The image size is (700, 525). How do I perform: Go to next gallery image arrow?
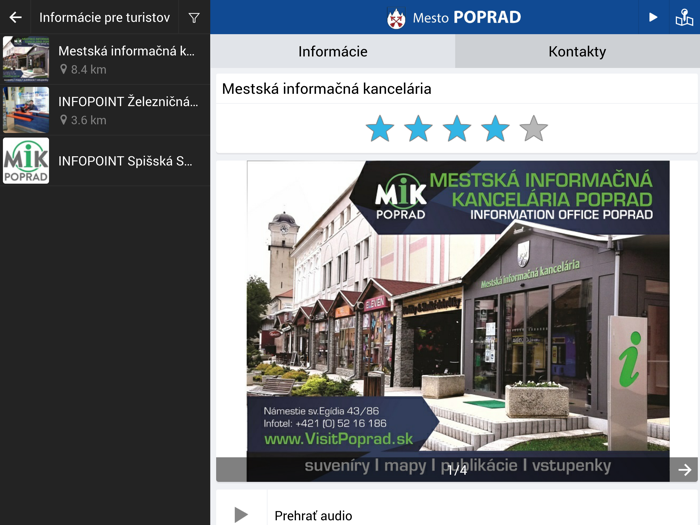(x=684, y=470)
